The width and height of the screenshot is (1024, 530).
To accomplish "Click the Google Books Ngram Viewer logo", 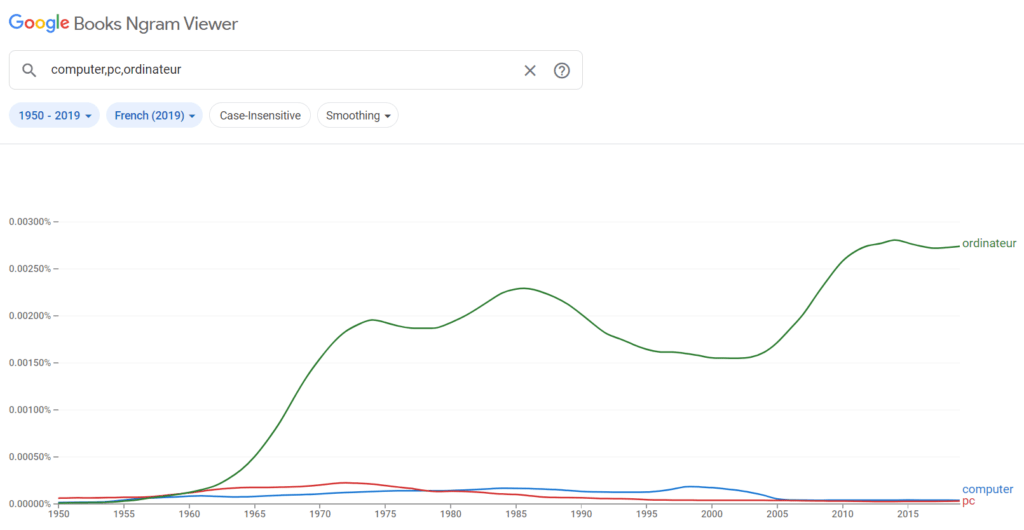I will click(x=123, y=23).
